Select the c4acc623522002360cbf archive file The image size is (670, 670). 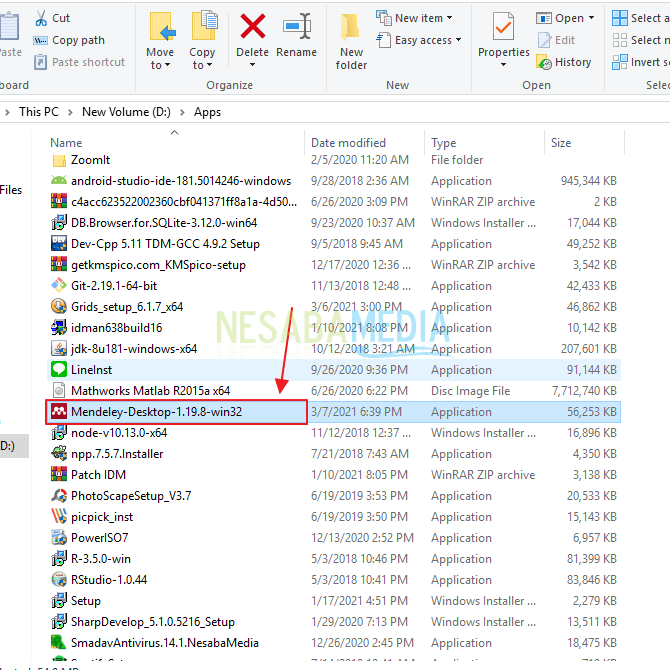[x=184, y=202]
